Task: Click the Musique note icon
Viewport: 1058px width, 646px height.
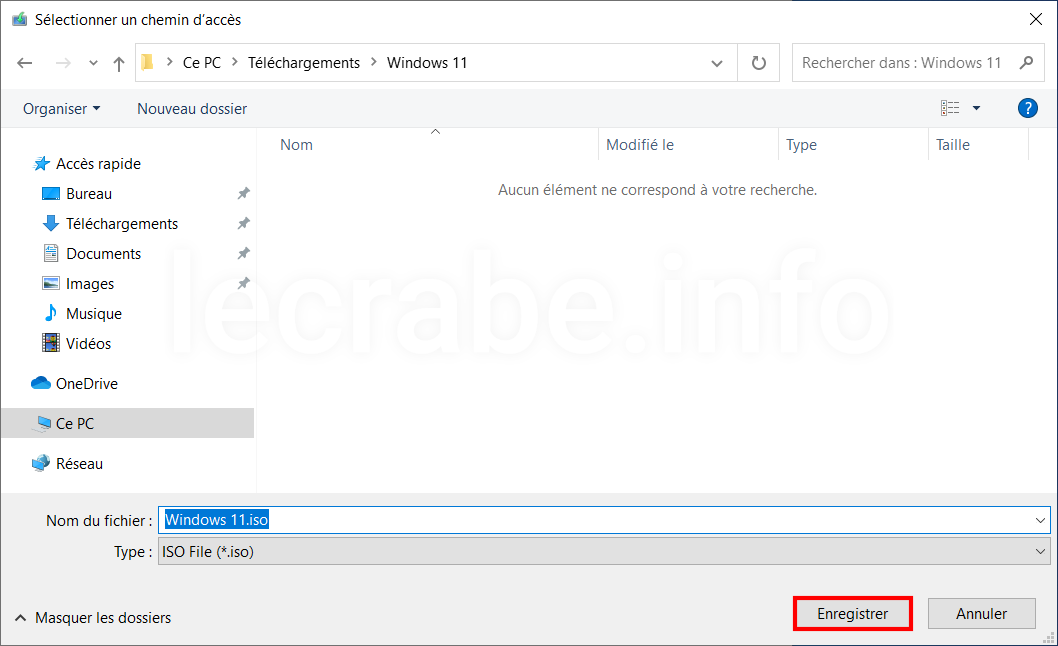Action: [51, 313]
